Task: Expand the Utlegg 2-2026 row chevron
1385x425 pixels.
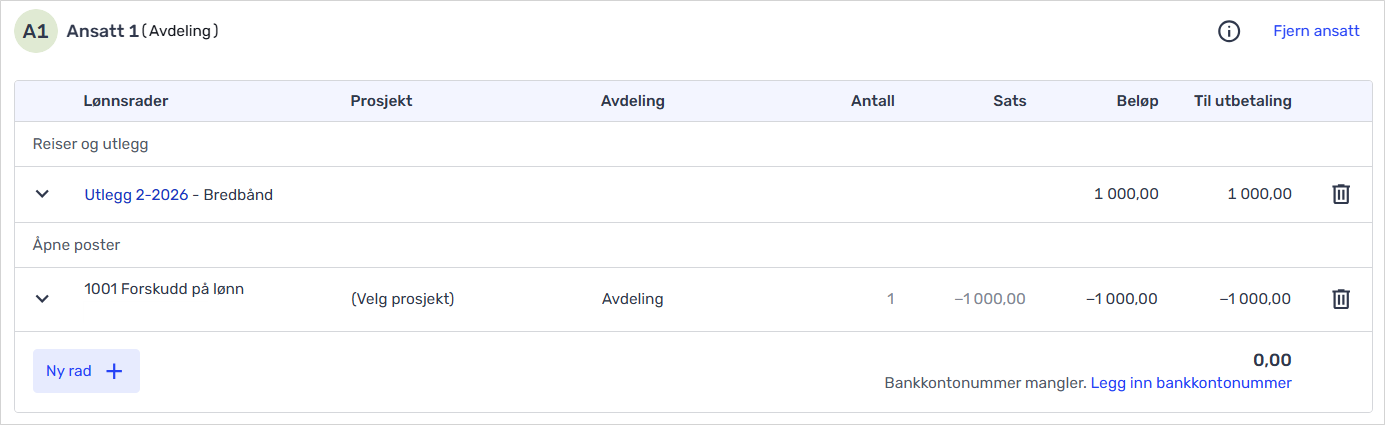Action: pos(42,194)
